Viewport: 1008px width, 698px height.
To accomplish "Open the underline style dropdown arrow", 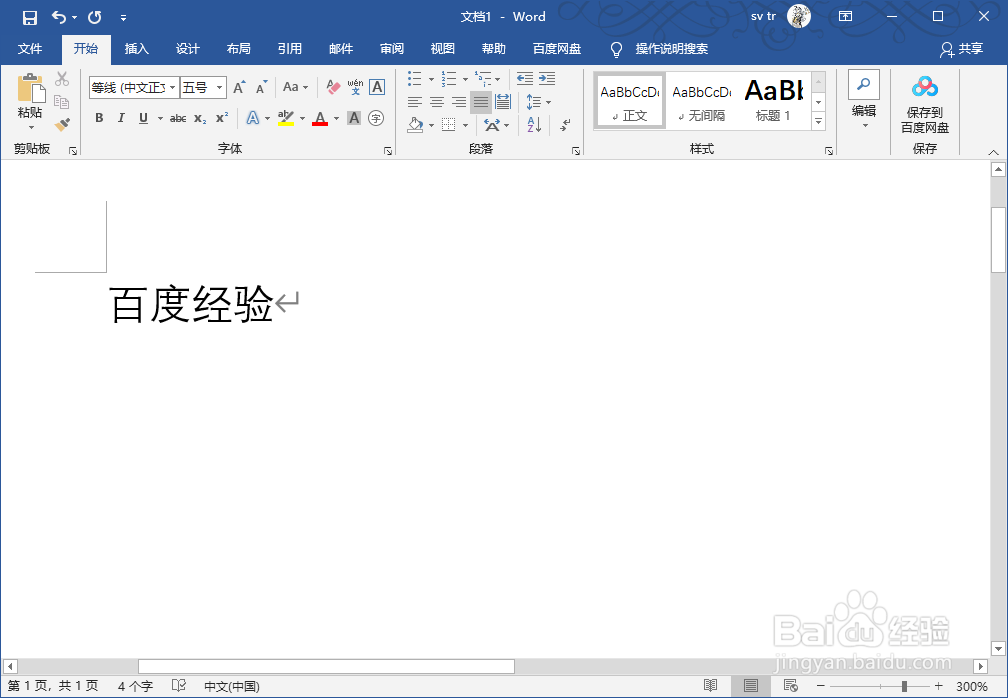I will [x=160, y=118].
